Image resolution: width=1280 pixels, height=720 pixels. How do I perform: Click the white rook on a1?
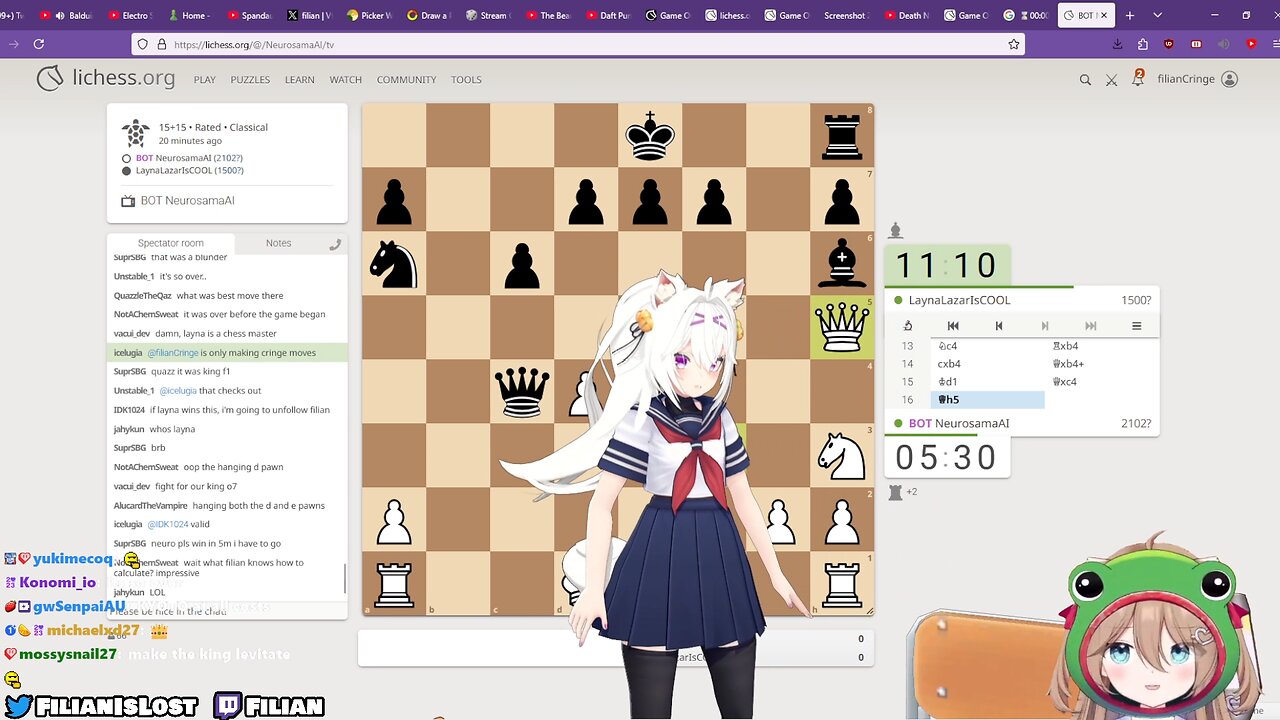(394, 583)
